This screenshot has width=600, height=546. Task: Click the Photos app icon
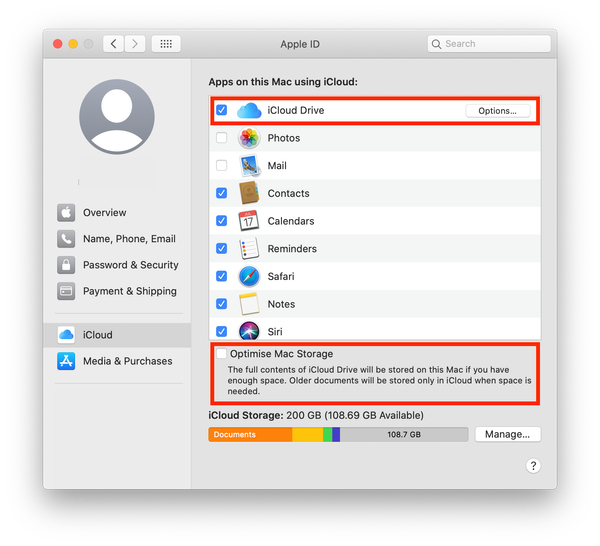[249, 138]
